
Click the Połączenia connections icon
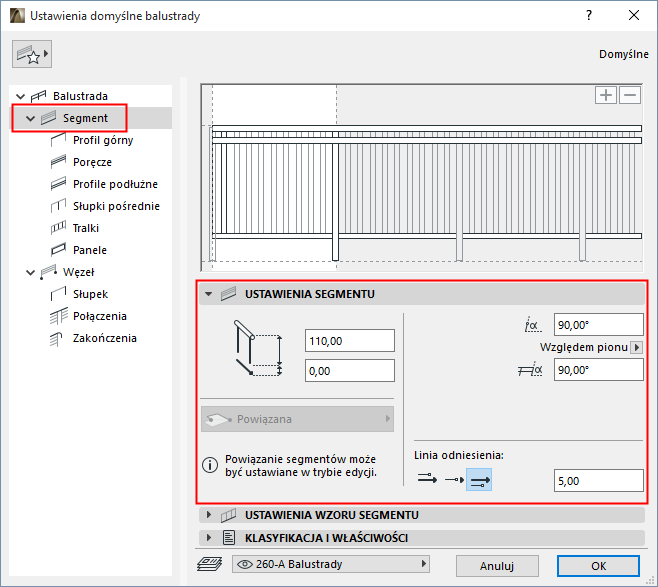pyautogui.click(x=58, y=316)
